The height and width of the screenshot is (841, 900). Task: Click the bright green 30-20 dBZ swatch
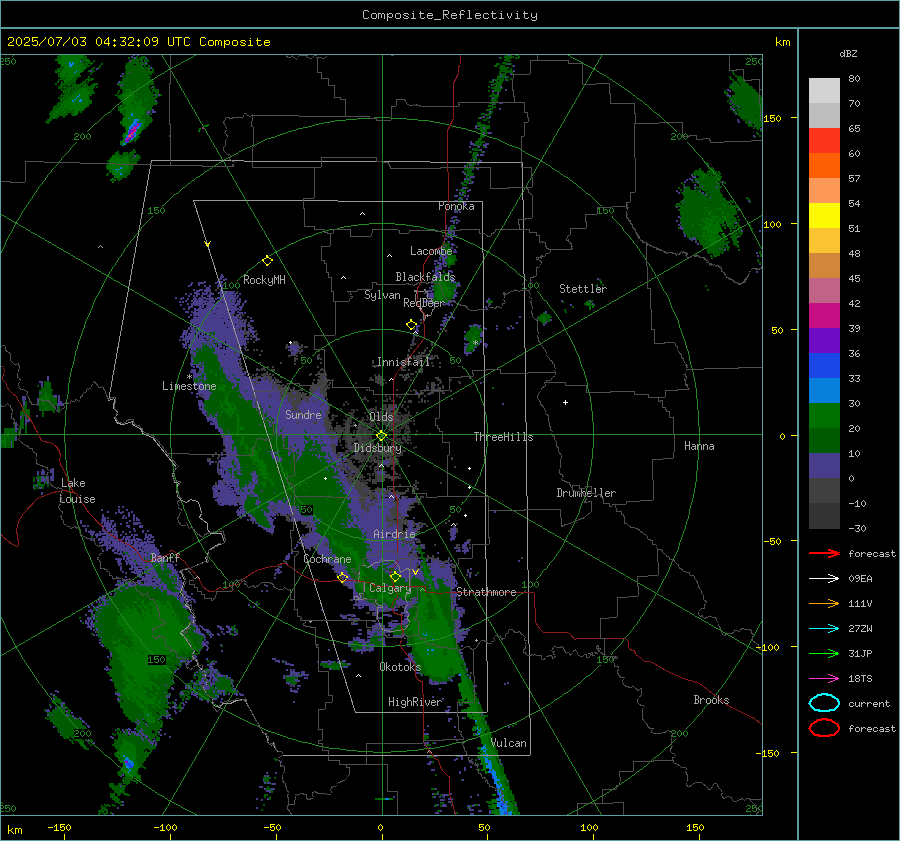click(x=824, y=416)
